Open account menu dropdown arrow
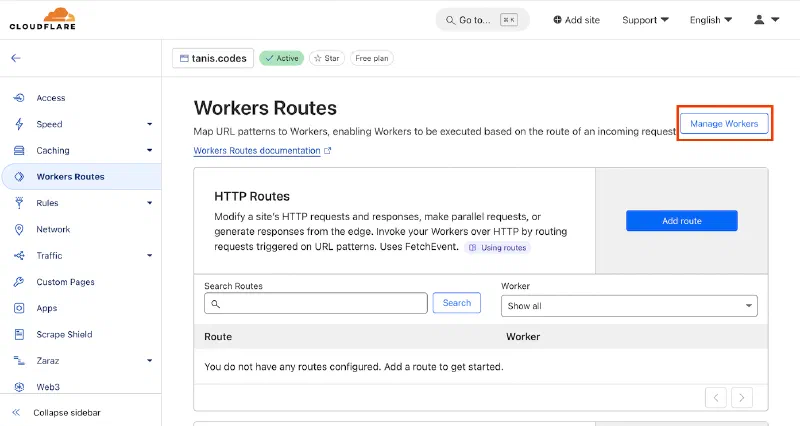This screenshot has width=800, height=426. pos(775,19)
